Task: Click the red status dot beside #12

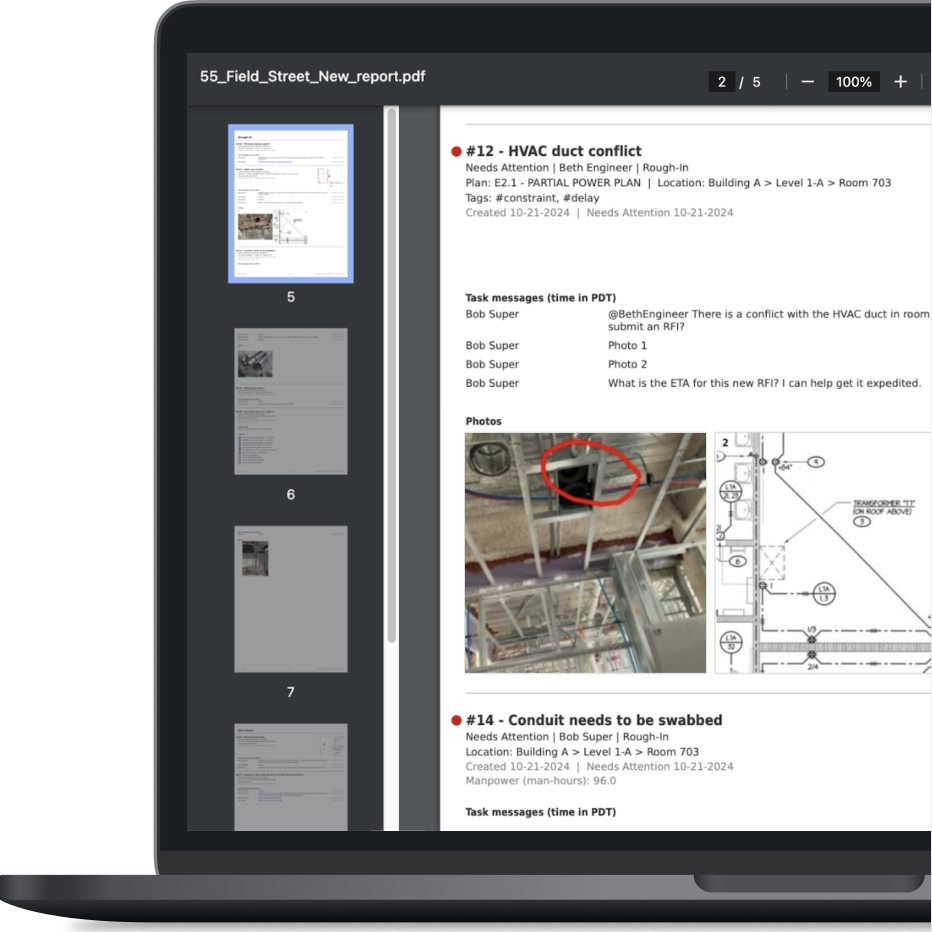Action: coord(457,152)
